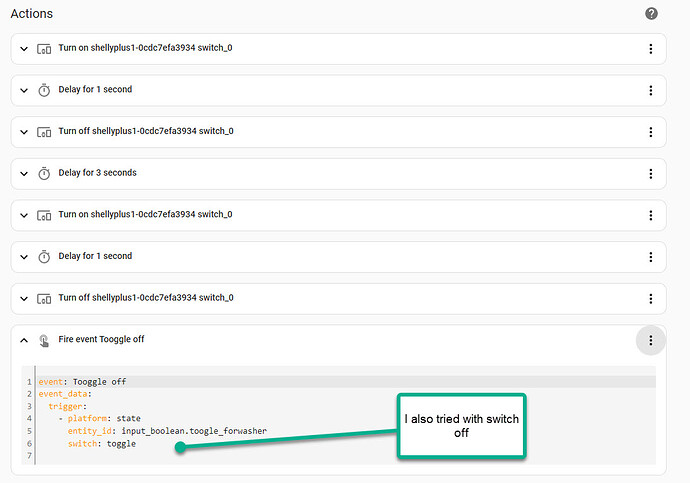Click the 'Actions' section heading
This screenshot has width=690, height=483.
(32, 14)
